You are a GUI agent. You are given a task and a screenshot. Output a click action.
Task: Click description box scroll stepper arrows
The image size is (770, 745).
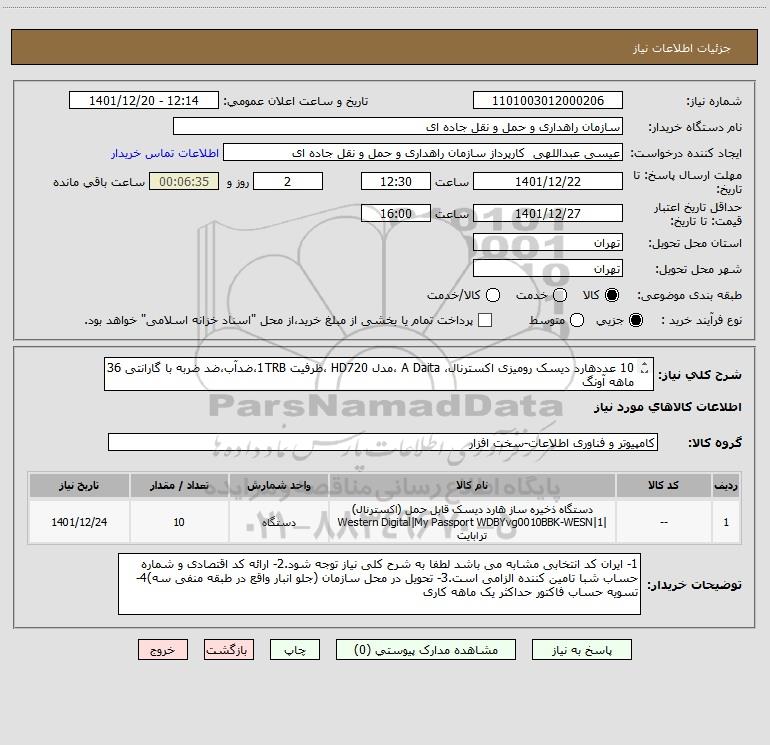645,368
